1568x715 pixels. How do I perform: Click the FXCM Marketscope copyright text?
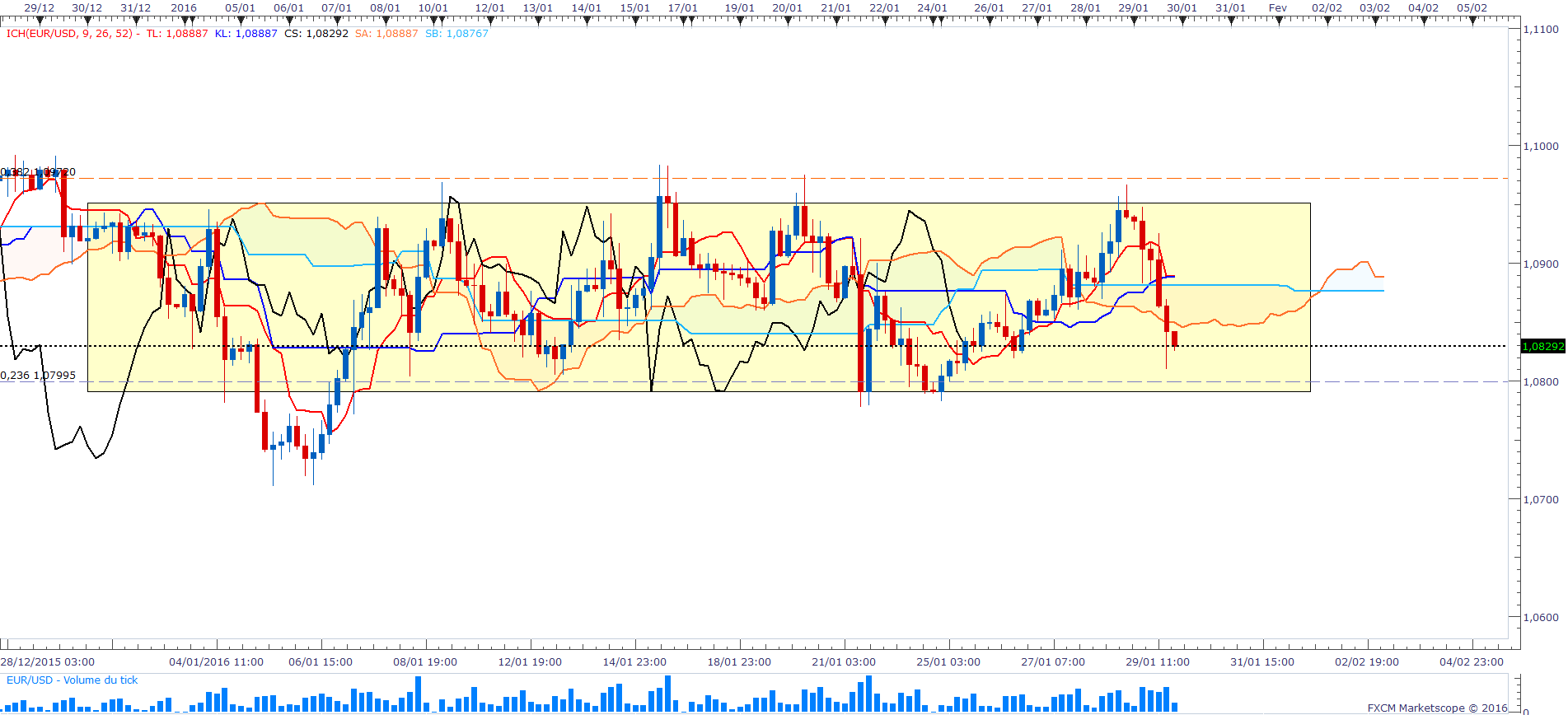(x=1437, y=708)
